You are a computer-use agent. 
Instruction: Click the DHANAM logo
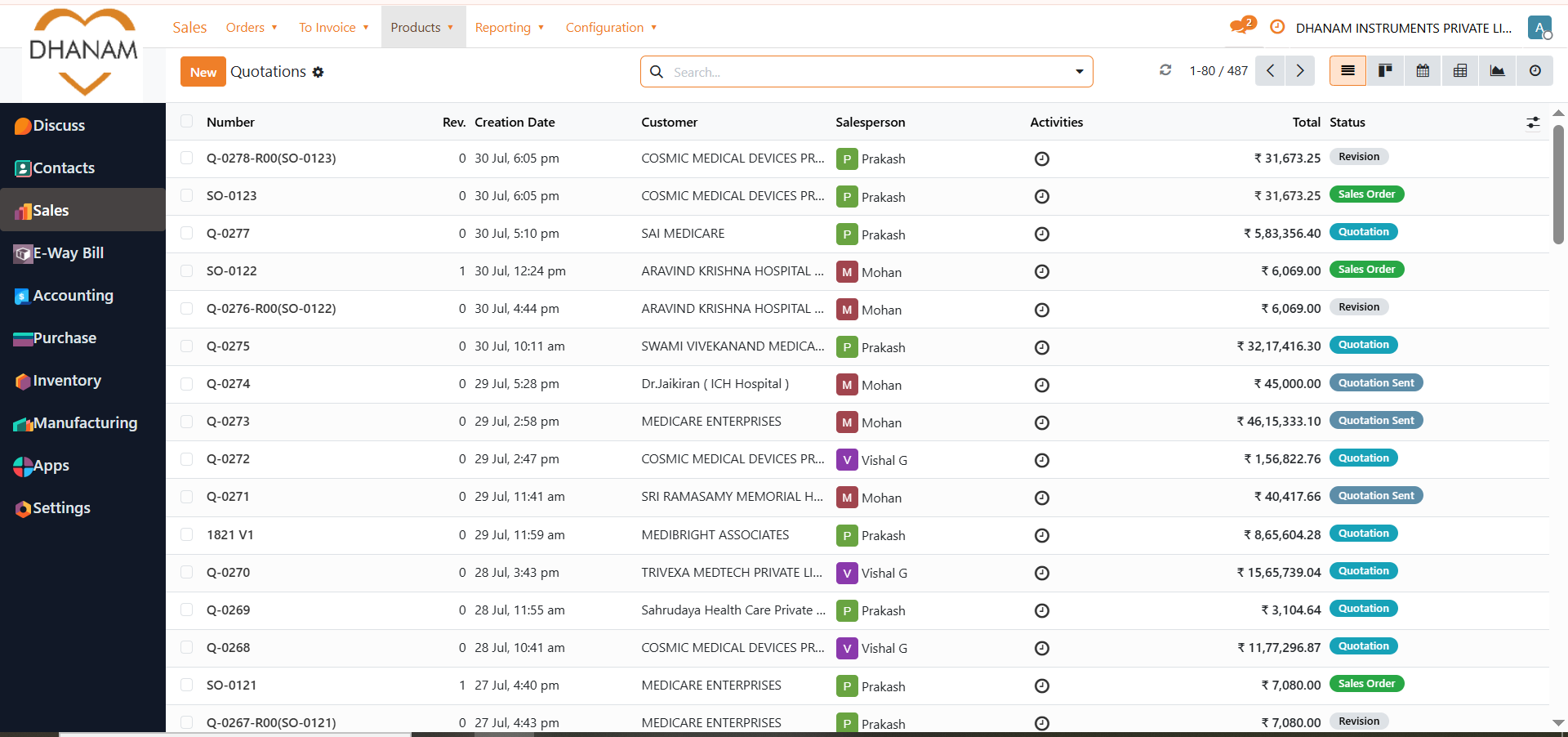click(83, 52)
